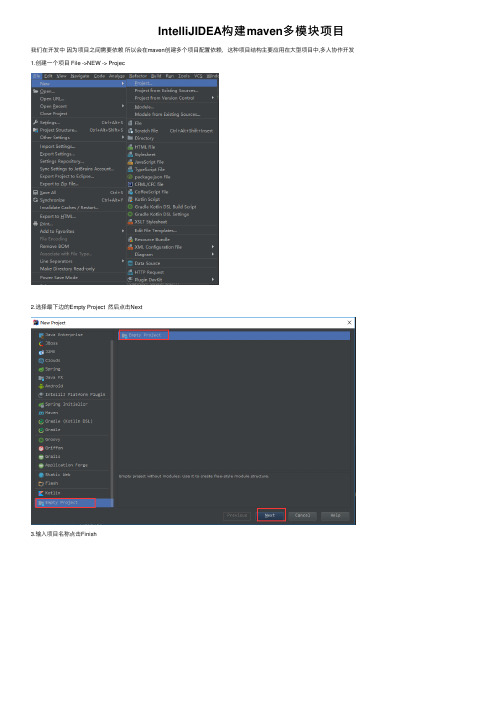The width and height of the screenshot is (504, 713).
Task: Select IntelliJ Platform Plugin in project type list
Action: [74, 395]
